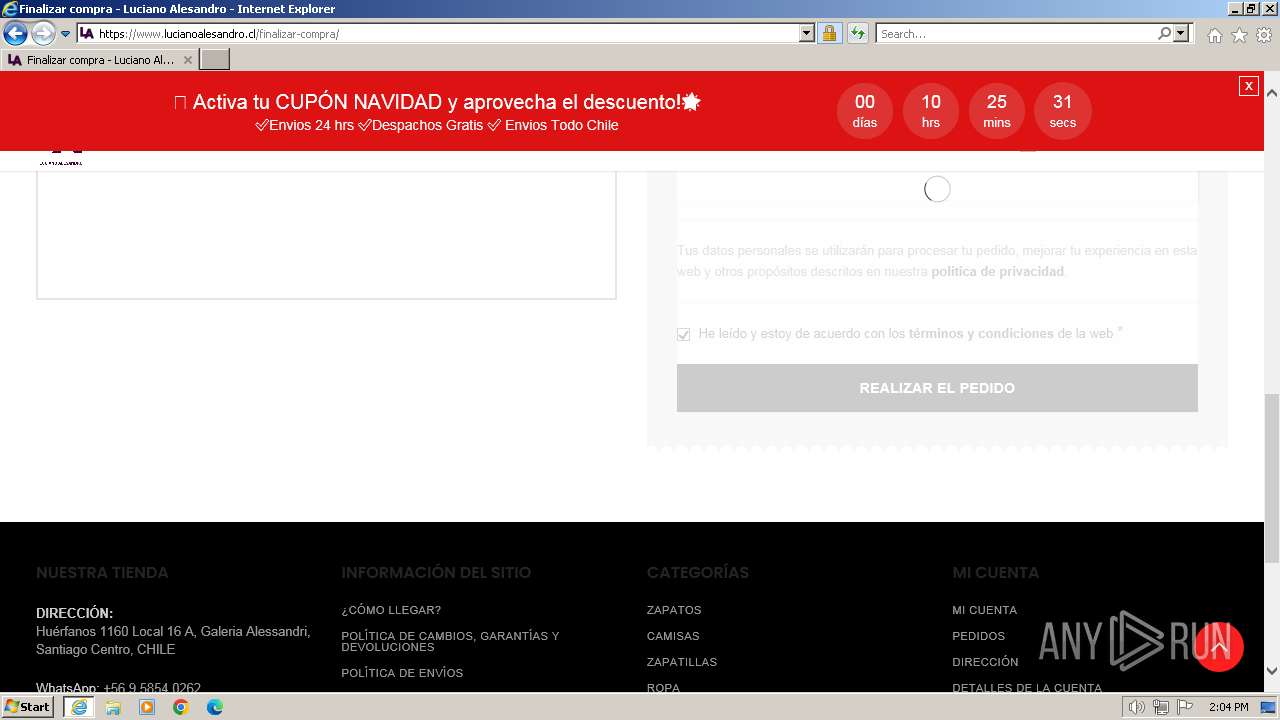
Task: Go back with the browser Back arrow
Action: (15, 34)
